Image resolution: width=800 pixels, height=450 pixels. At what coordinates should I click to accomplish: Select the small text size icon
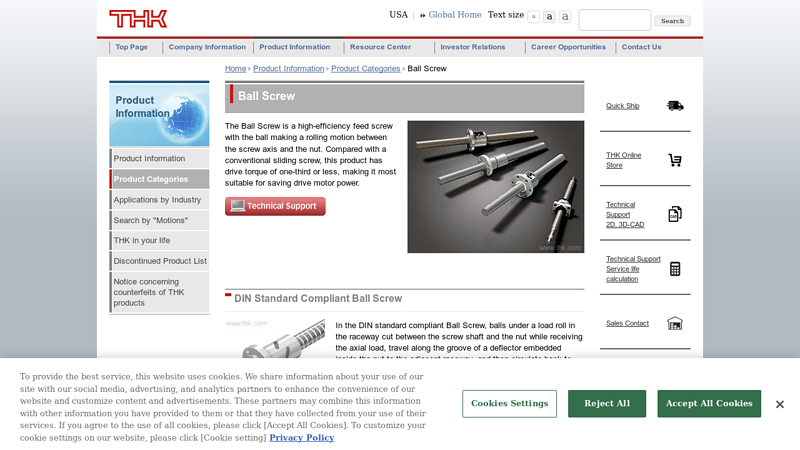tap(534, 17)
